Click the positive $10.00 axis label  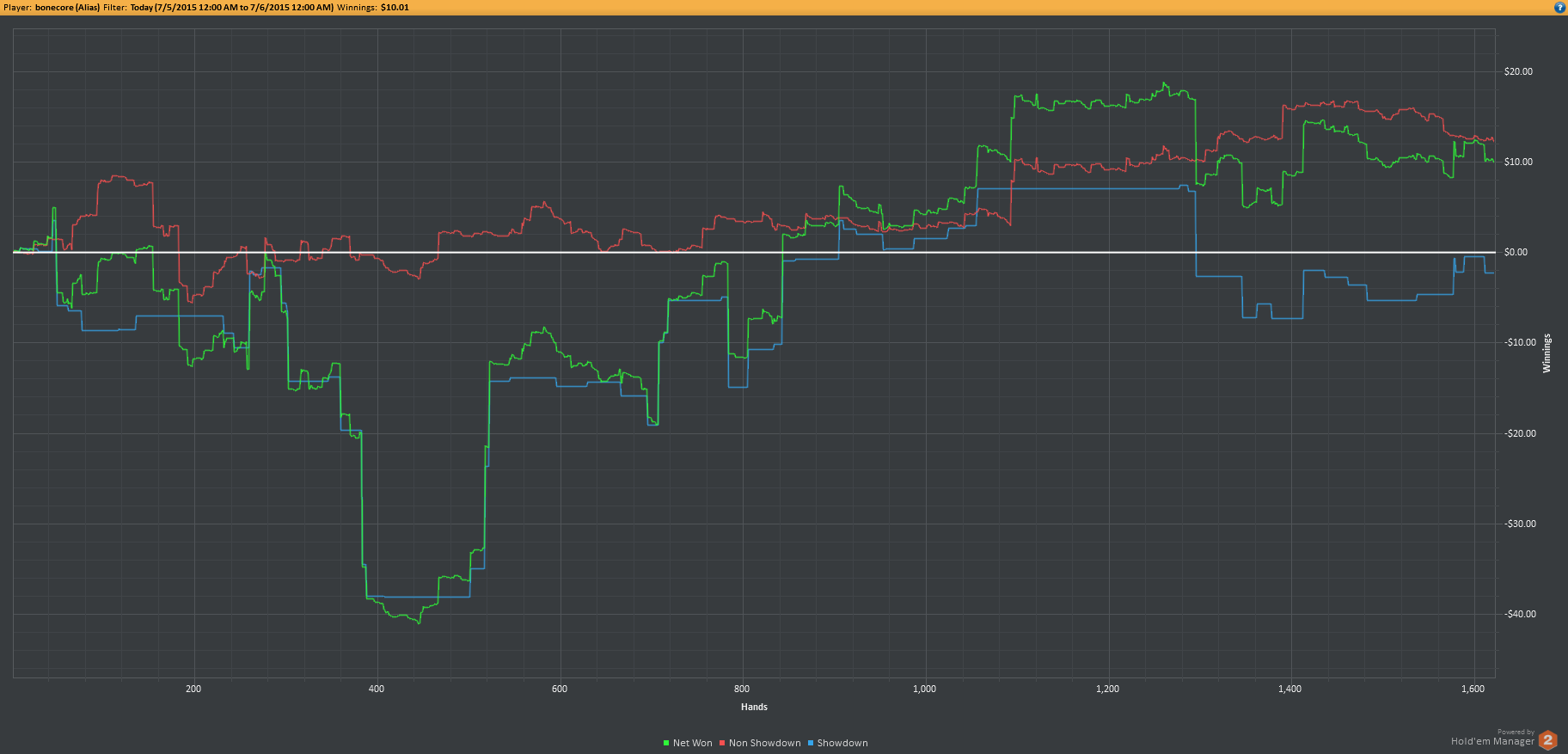click(x=1518, y=162)
